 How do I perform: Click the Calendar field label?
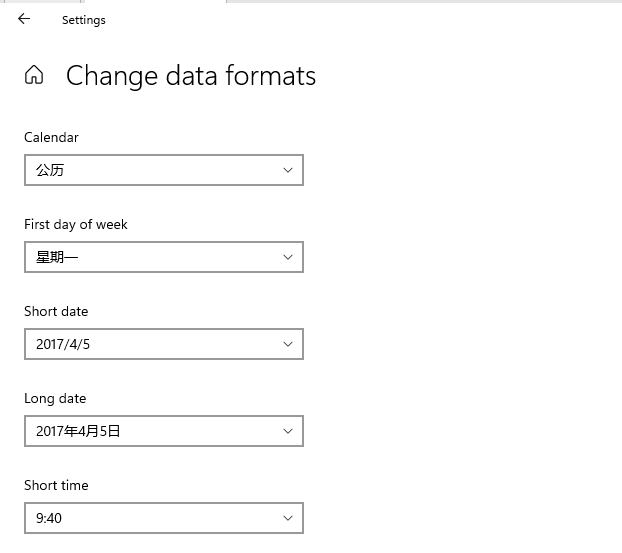point(51,137)
